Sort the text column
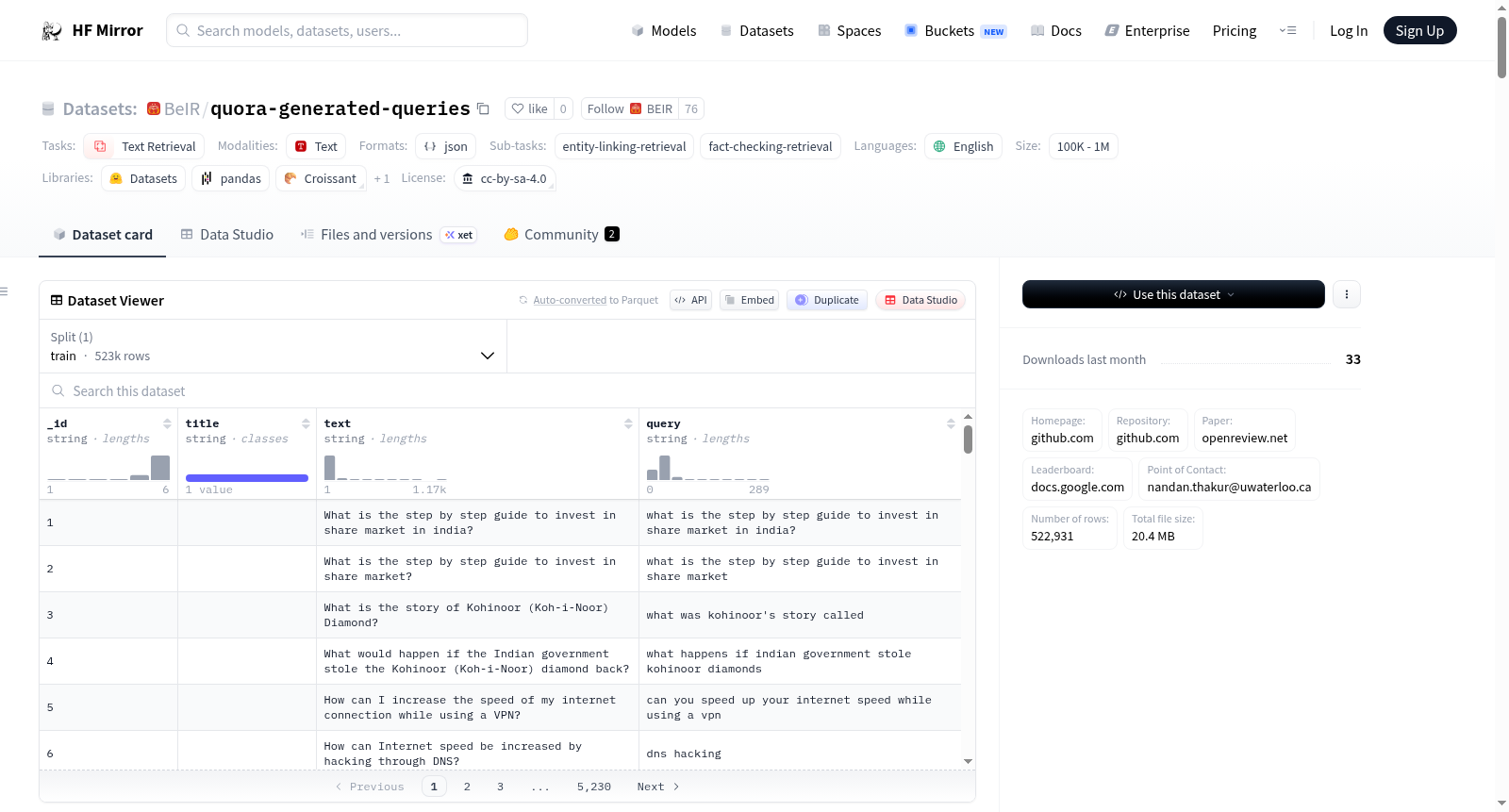 click(628, 423)
